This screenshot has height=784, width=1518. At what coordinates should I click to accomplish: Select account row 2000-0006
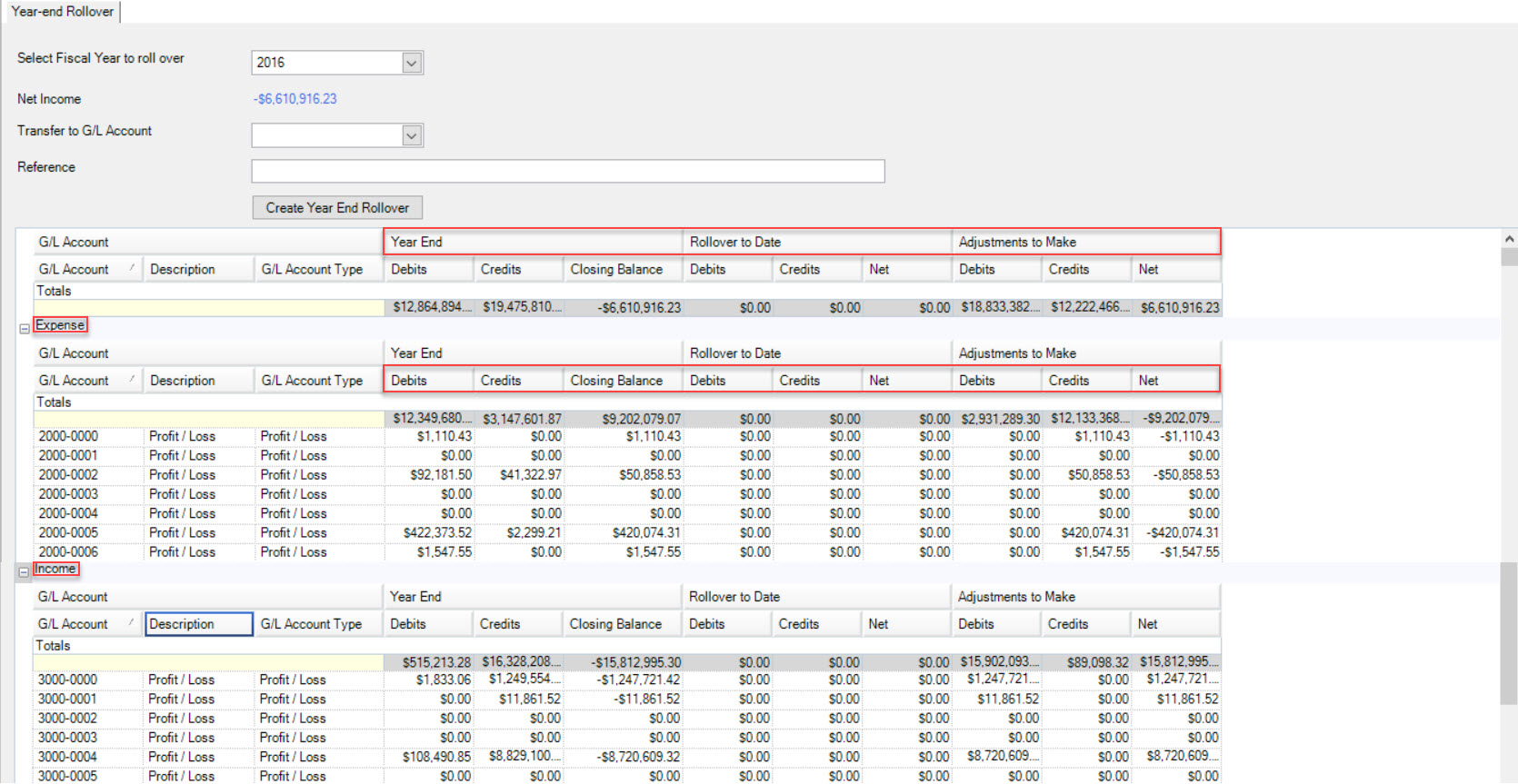pos(627,552)
